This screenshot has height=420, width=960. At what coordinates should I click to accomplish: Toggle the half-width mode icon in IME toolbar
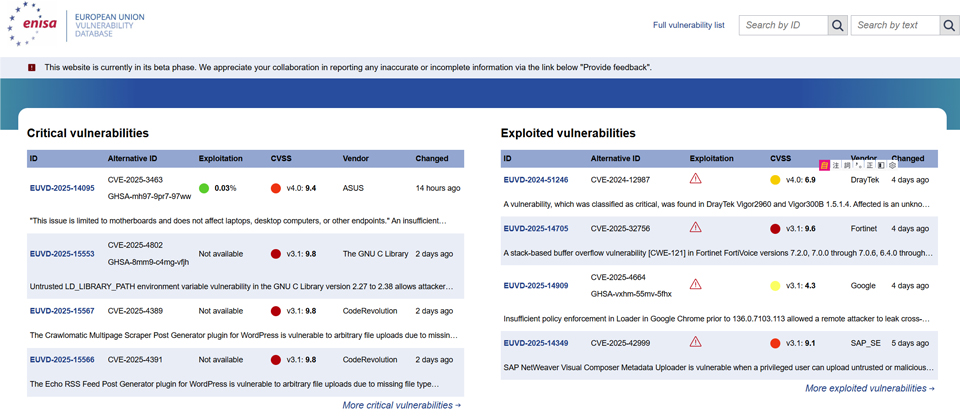[x=881, y=165]
